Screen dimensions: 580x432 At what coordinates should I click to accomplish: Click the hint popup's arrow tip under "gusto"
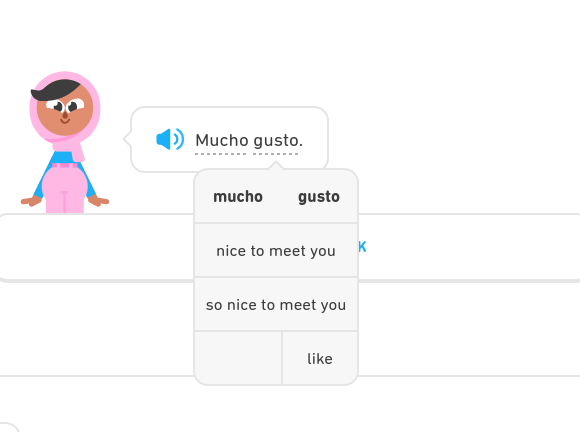click(x=276, y=165)
